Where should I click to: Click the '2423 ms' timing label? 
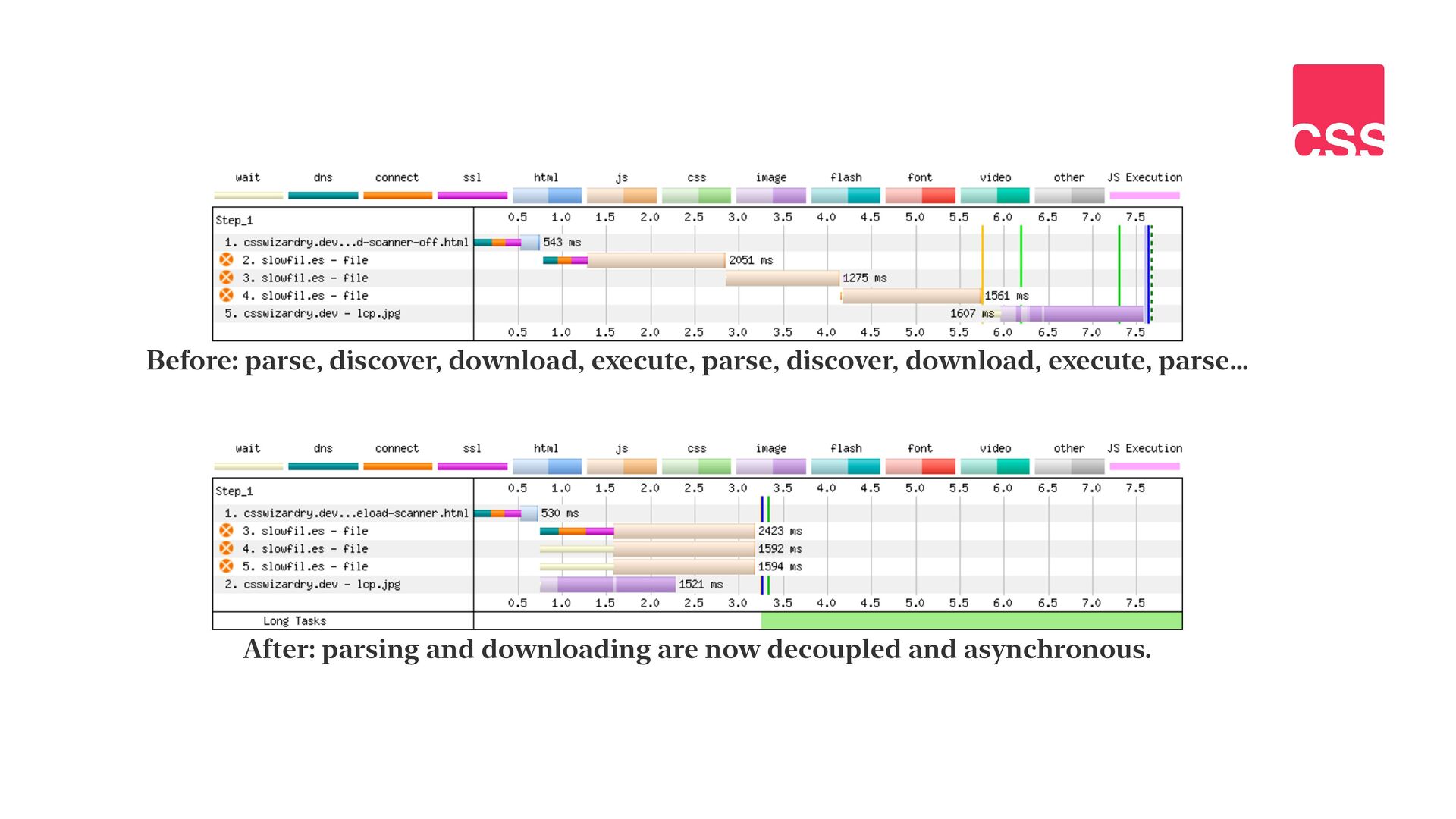click(x=780, y=531)
